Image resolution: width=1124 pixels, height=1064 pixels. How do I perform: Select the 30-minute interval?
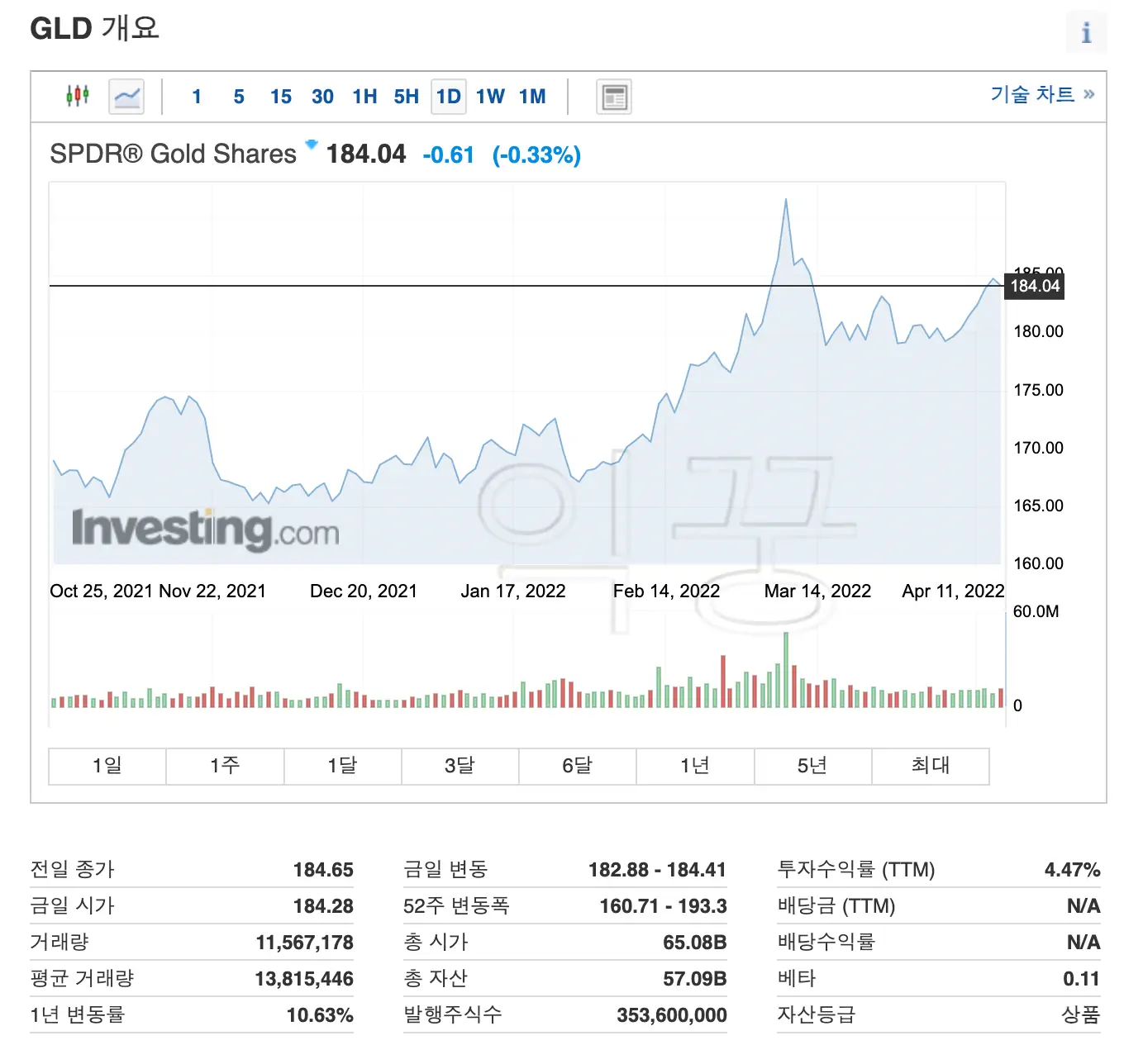(321, 96)
